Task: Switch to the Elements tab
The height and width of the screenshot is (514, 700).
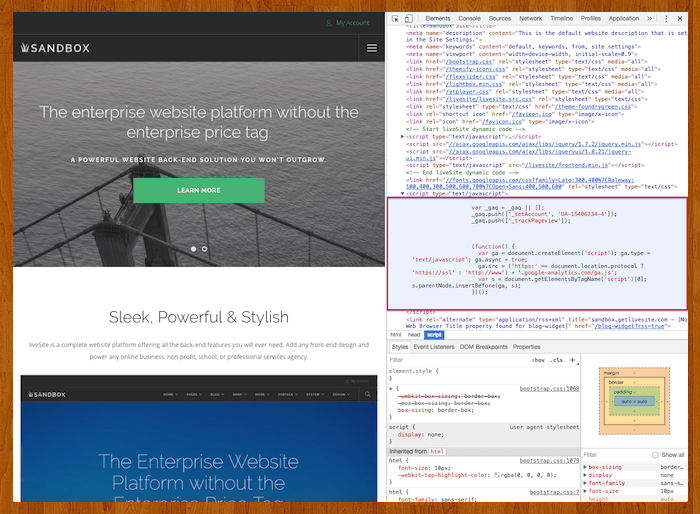Action: click(438, 19)
